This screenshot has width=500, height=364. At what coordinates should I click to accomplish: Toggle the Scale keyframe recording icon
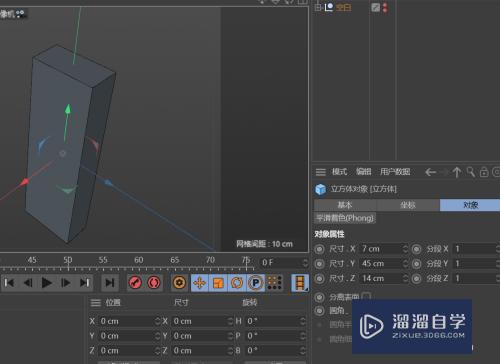coord(218,283)
